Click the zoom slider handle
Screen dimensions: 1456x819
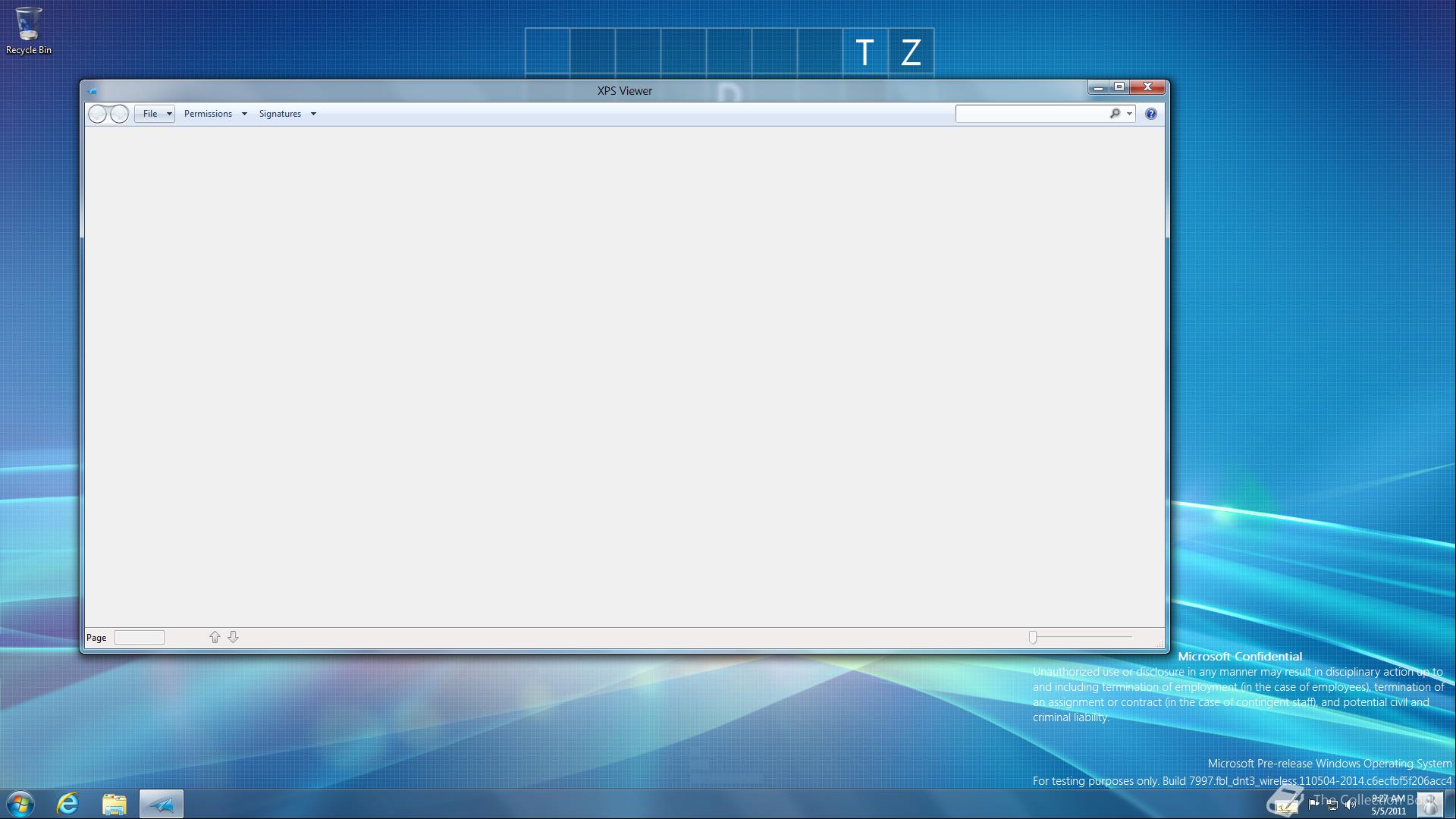point(1033,638)
